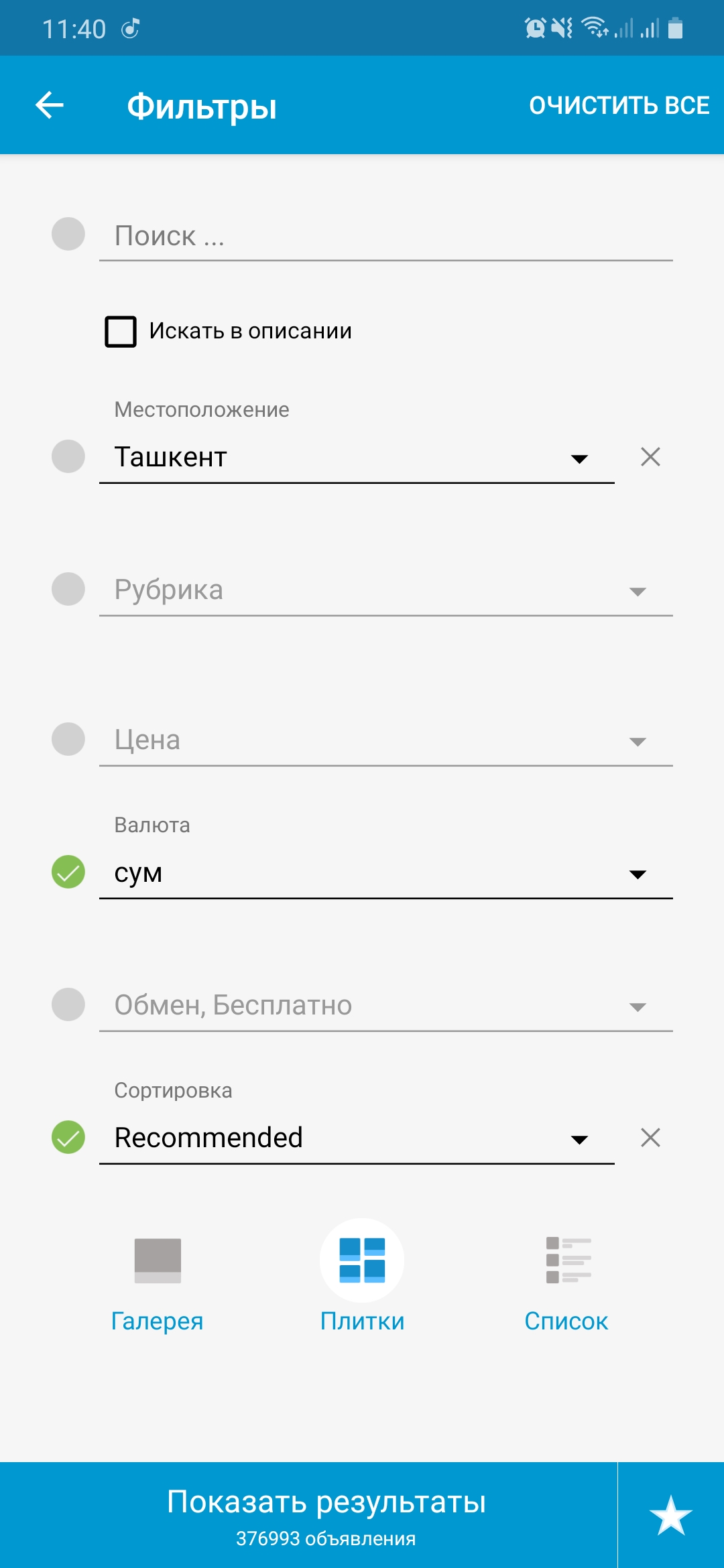Open the Обмен, Бесплатно dropdown
The width and height of the screenshot is (724, 1568).
pos(385,1006)
